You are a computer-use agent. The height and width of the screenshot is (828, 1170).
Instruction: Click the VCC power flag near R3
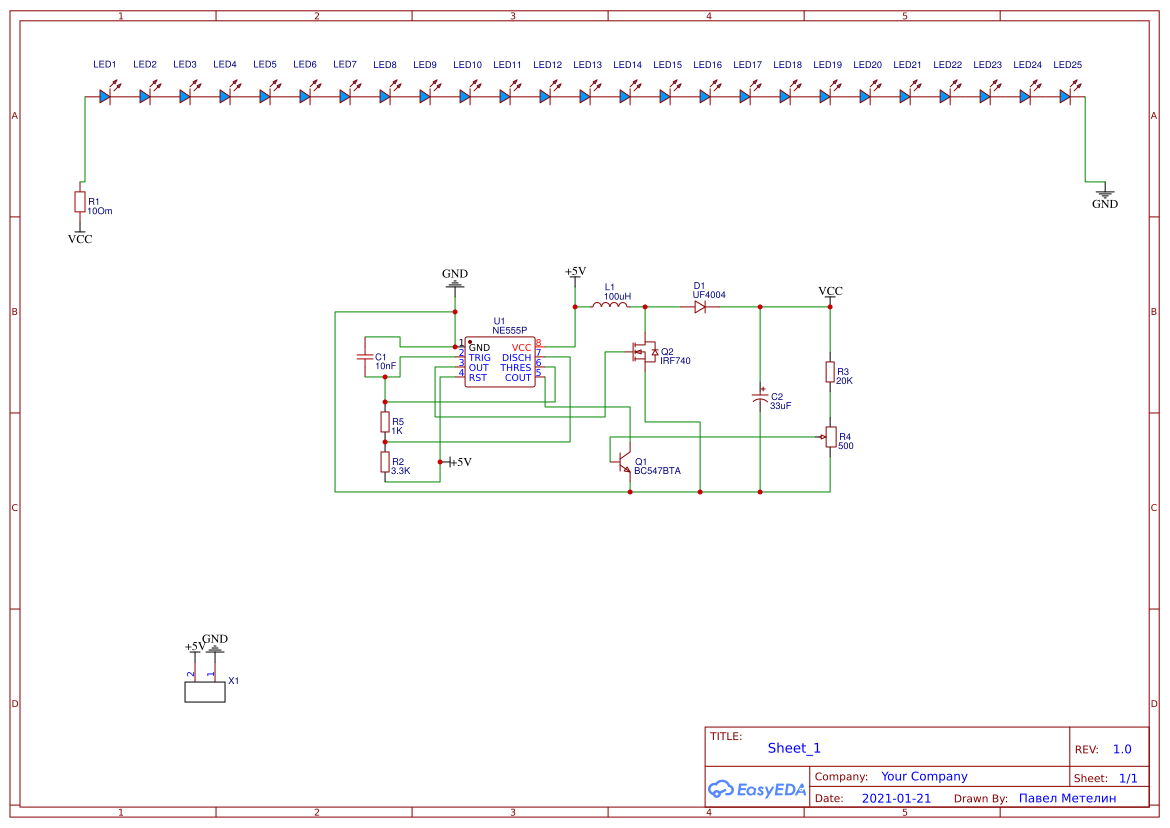point(829,293)
